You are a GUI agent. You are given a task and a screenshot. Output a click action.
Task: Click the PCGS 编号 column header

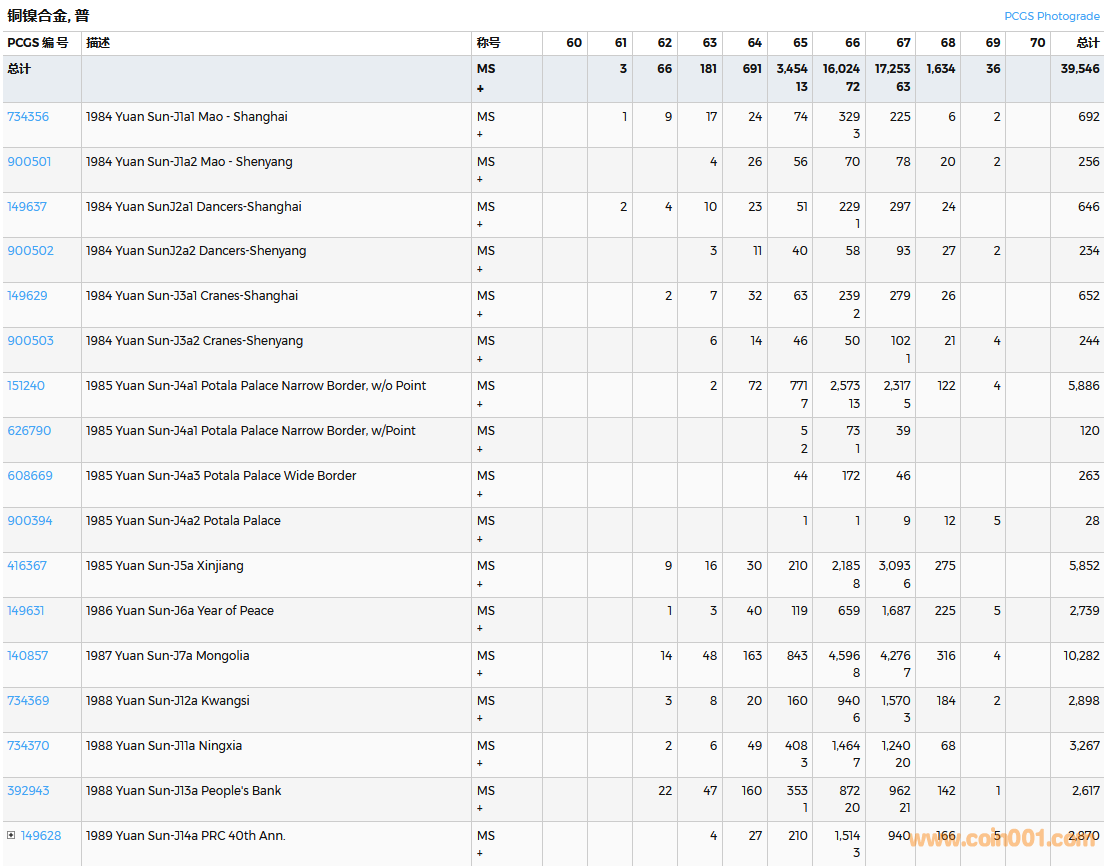click(x=38, y=43)
